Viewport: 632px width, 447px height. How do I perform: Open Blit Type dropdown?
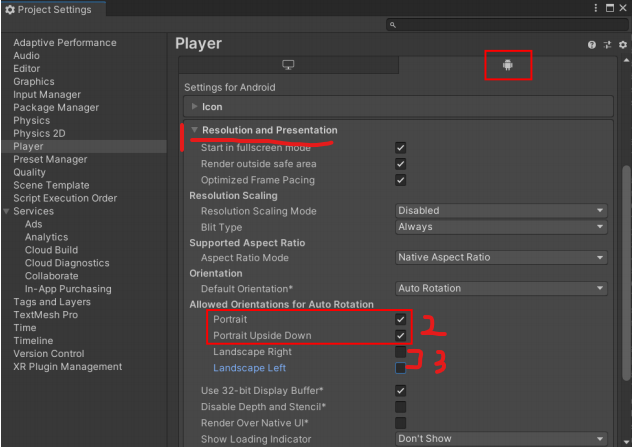coord(501,227)
